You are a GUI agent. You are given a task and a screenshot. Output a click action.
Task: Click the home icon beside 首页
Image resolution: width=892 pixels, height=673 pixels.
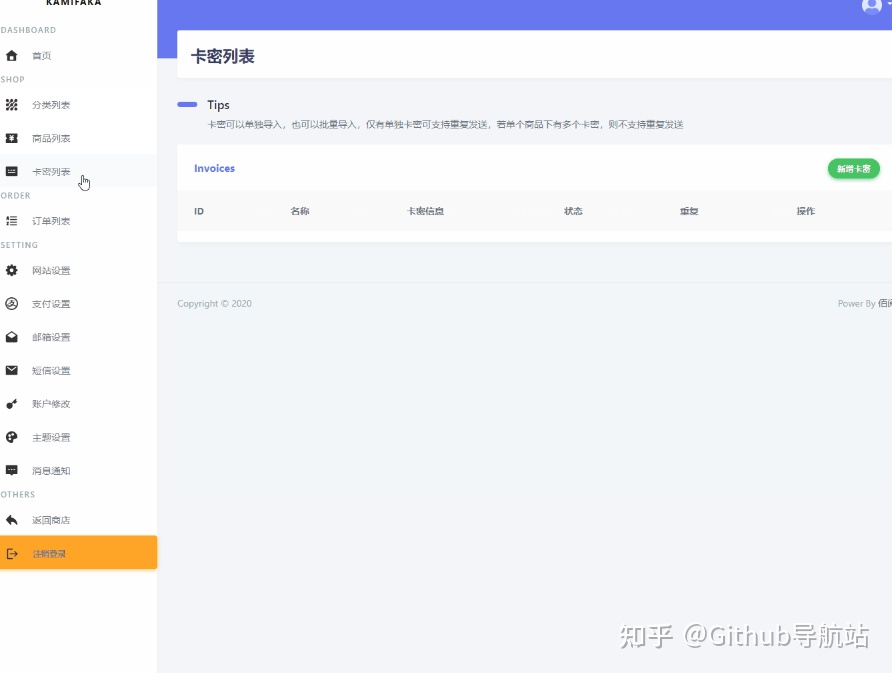[x=11, y=56]
